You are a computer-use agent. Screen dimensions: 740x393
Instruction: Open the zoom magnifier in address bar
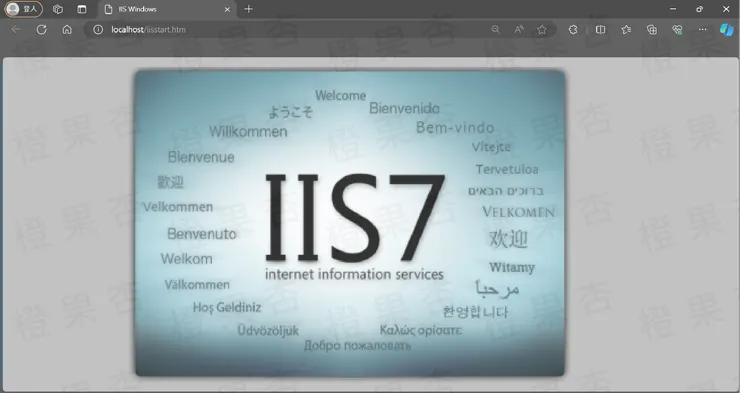[495, 30]
